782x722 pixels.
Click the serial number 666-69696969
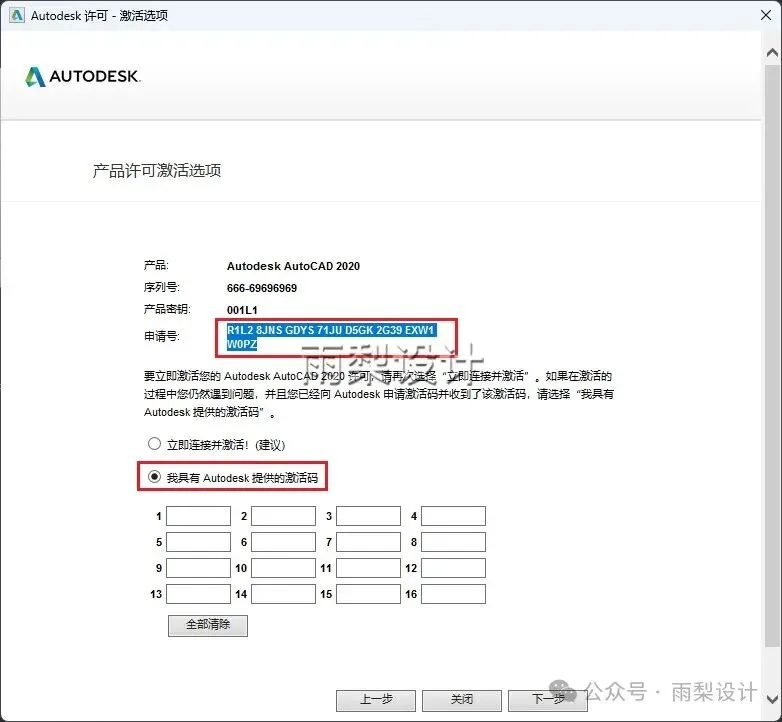pos(262,288)
